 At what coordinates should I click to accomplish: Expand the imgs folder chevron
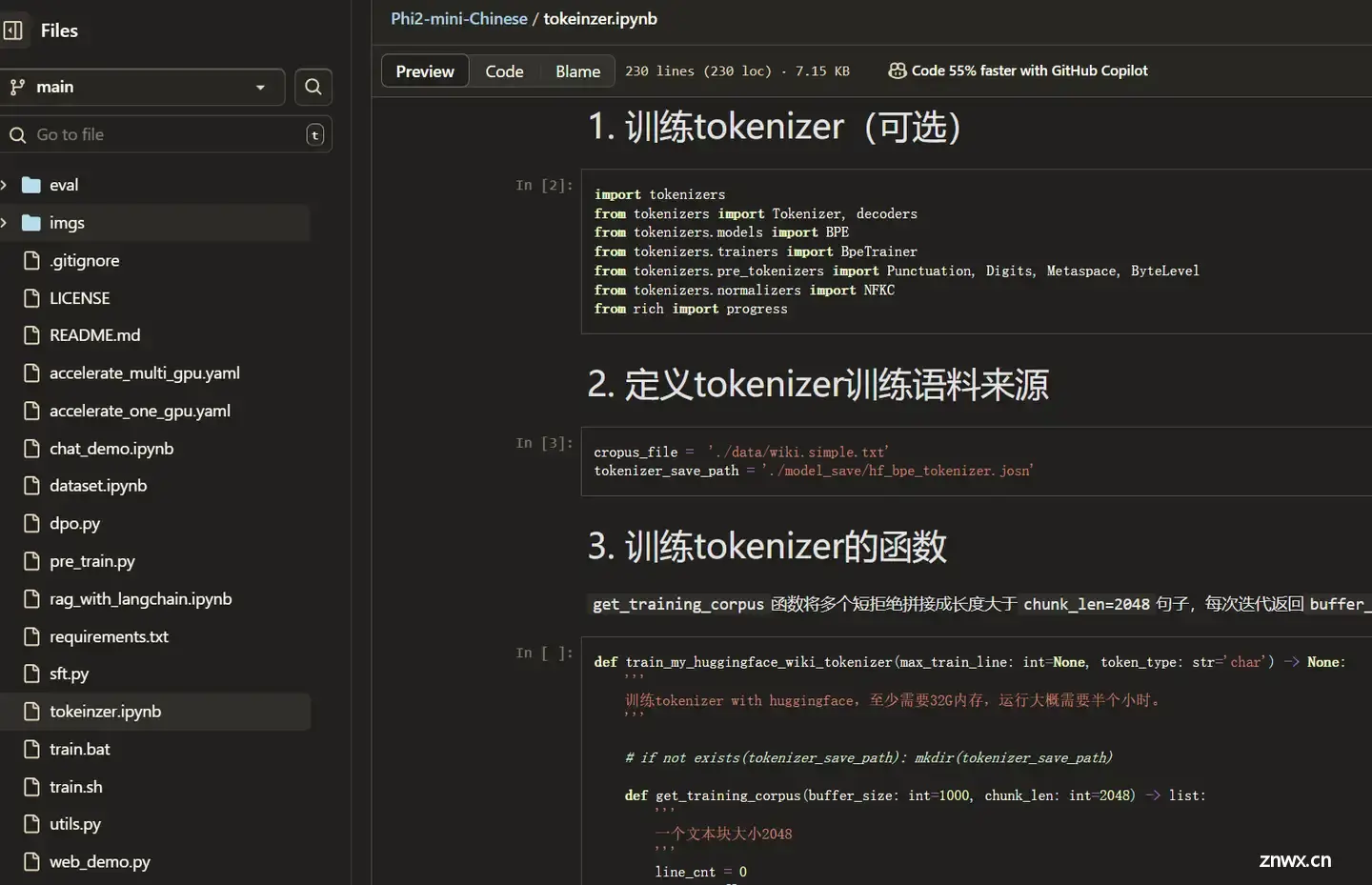[x=4, y=222]
